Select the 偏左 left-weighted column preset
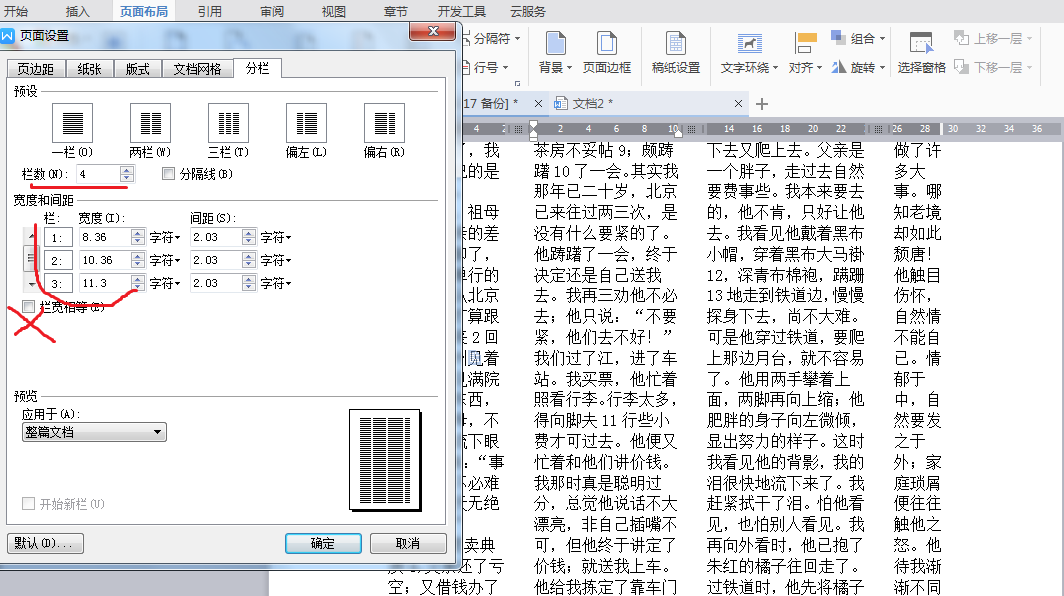The height and width of the screenshot is (596, 1064). pos(307,123)
